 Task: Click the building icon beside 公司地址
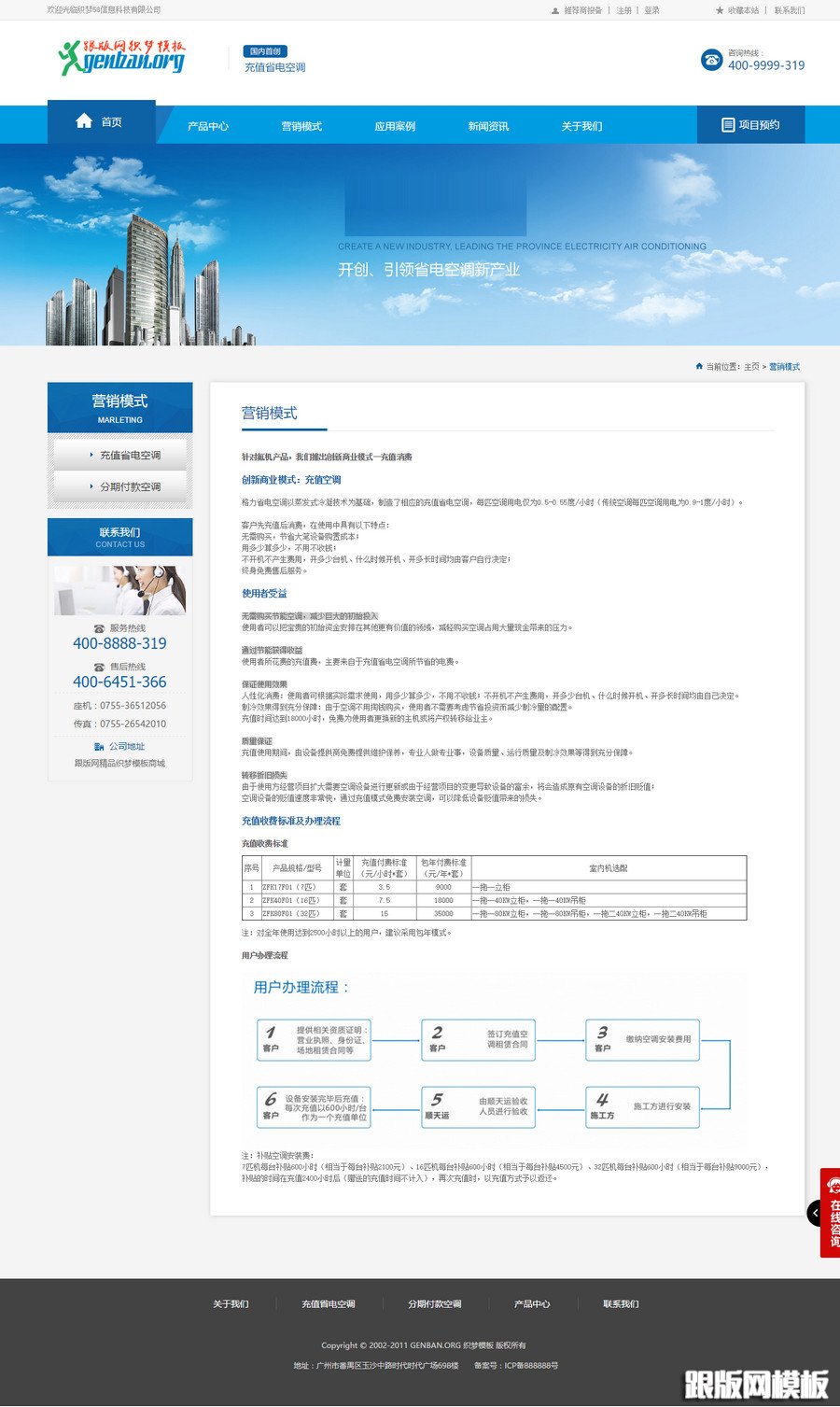tap(100, 746)
